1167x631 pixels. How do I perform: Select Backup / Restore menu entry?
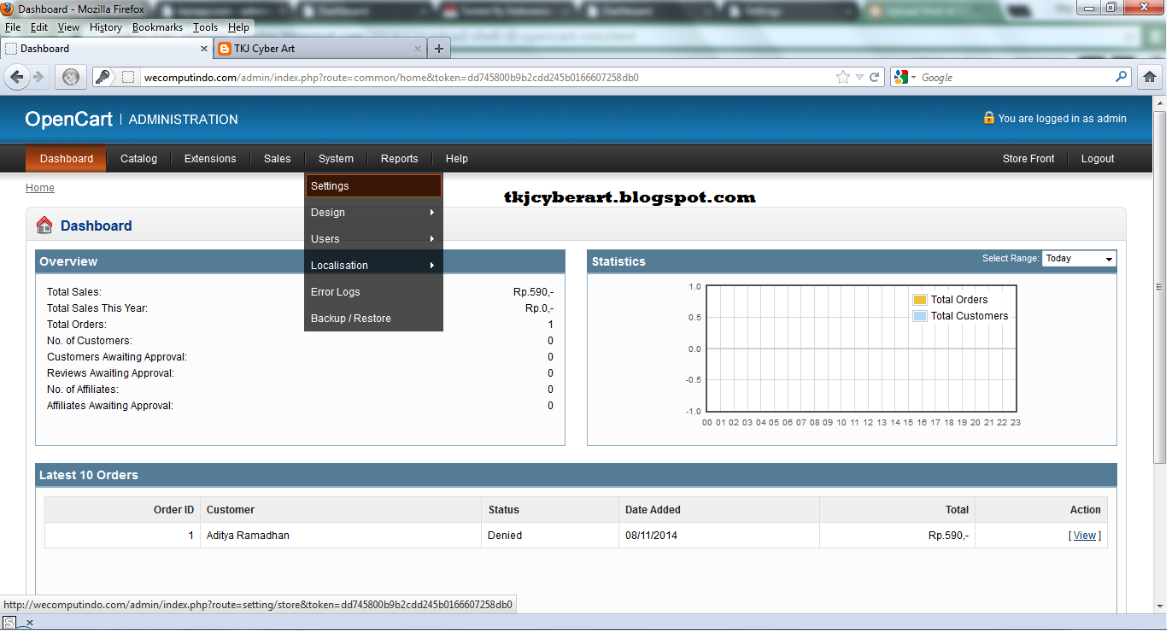[x=373, y=318]
